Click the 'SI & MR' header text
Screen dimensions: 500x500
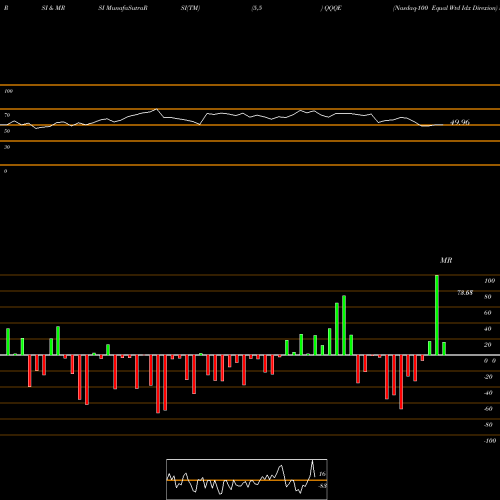tap(53, 8)
